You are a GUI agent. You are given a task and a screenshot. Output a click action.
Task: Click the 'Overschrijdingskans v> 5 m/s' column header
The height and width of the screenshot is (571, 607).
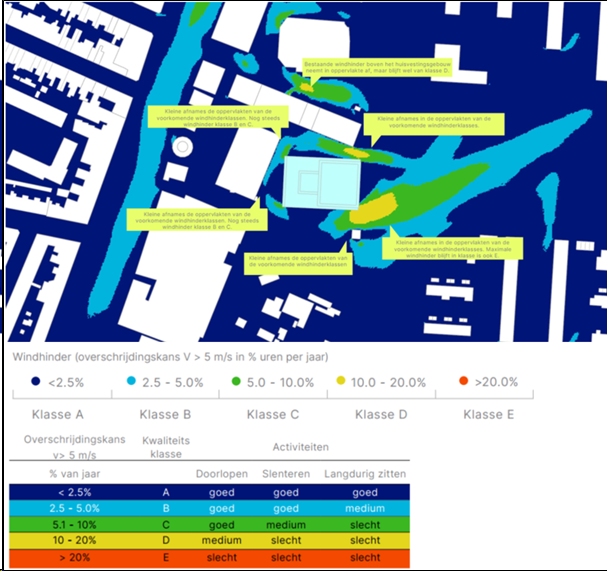(75, 447)
